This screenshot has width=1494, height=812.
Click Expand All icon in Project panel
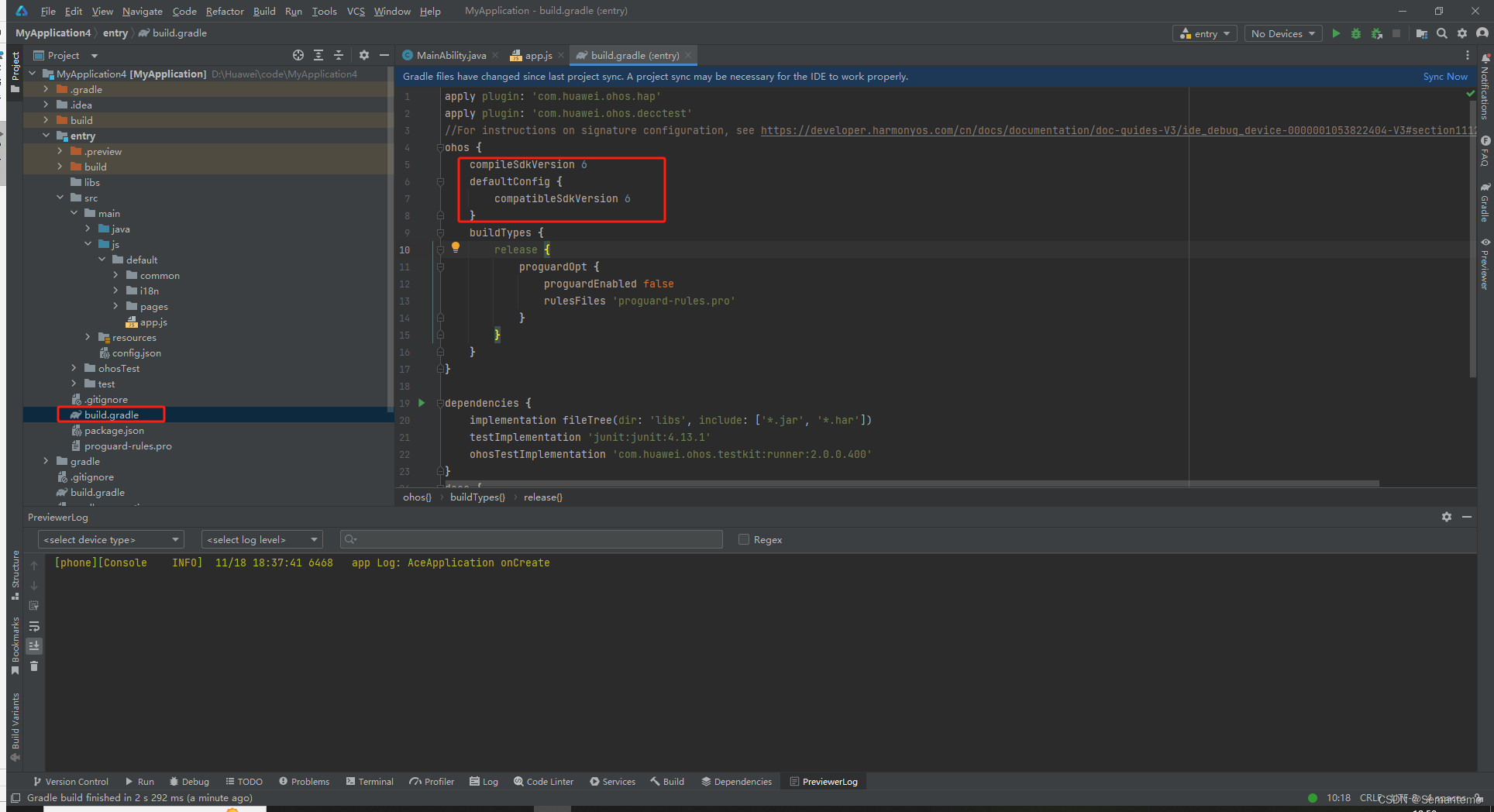click(318, 55)
